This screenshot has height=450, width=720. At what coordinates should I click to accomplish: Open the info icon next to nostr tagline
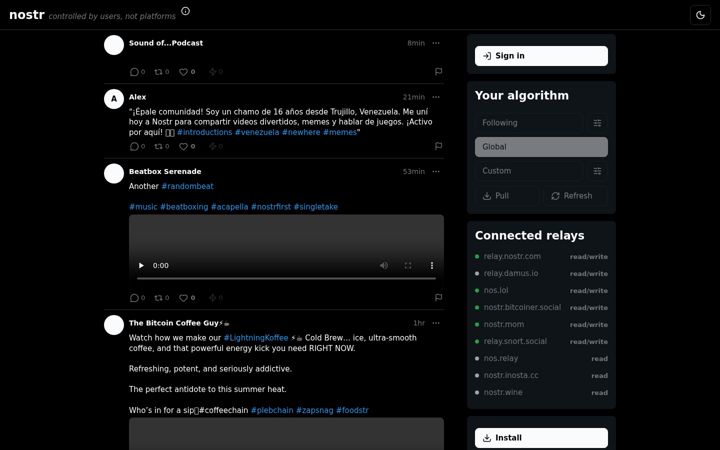[185, 11]
